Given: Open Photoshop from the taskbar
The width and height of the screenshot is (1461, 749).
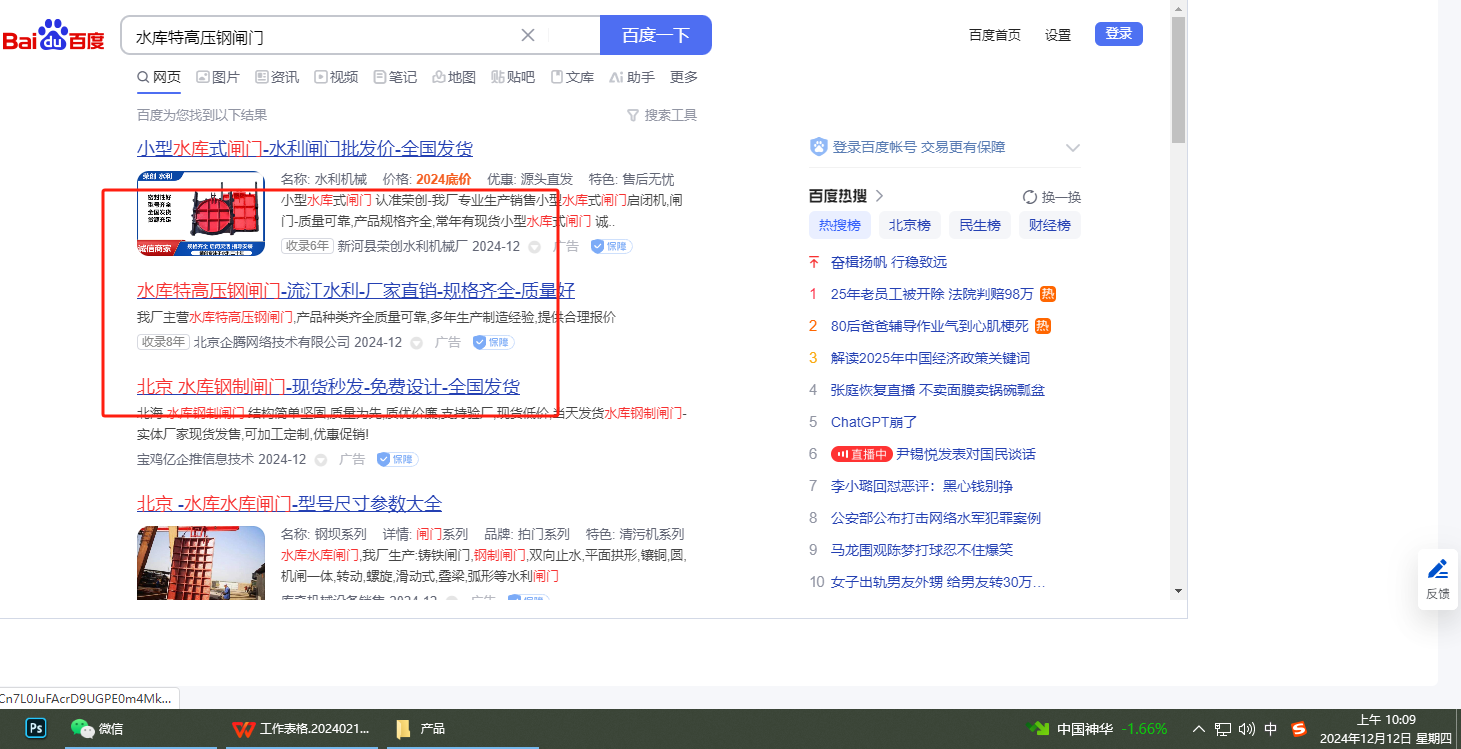Looking at the screenshot, I should pos(36,728).
